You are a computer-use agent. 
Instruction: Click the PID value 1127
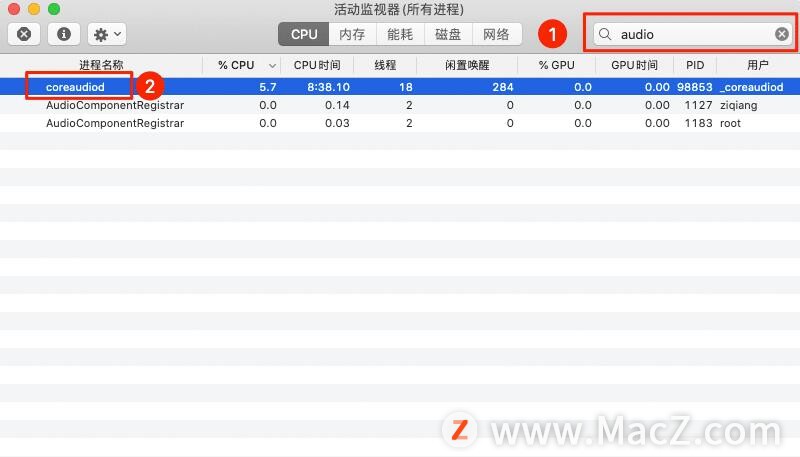pyautogui.click(x=698, y=105)
